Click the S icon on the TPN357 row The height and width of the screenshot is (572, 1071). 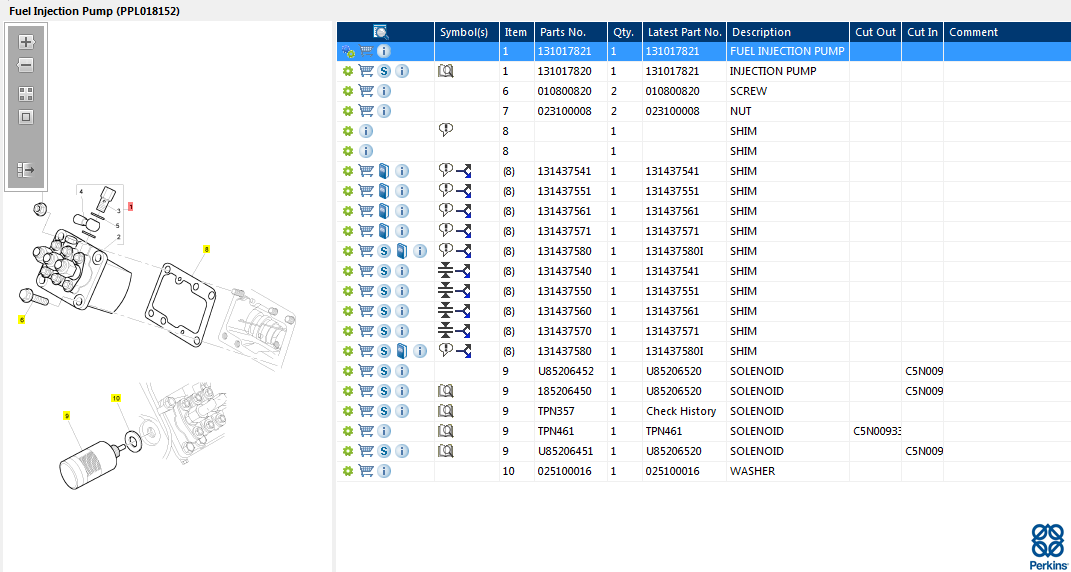(x=384, y=411)
